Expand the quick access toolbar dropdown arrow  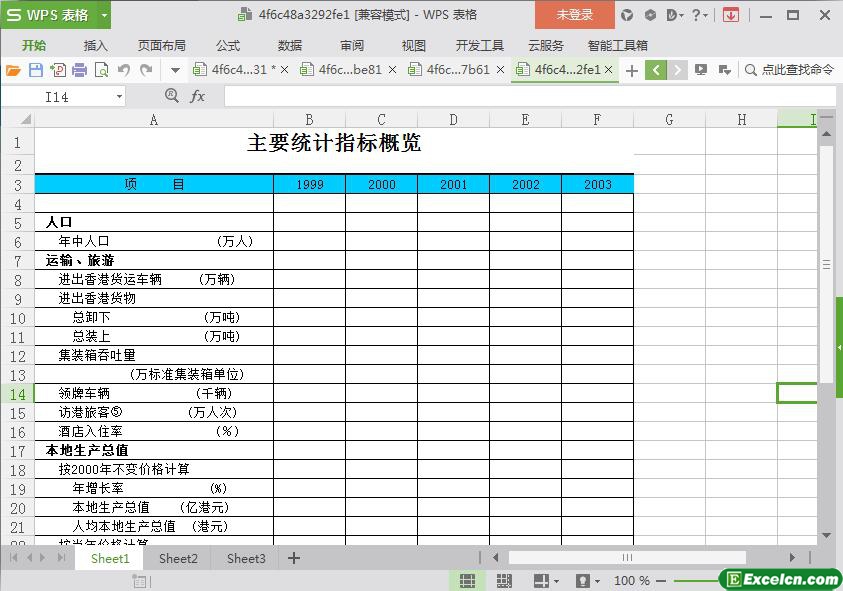(x=175, y=70)
